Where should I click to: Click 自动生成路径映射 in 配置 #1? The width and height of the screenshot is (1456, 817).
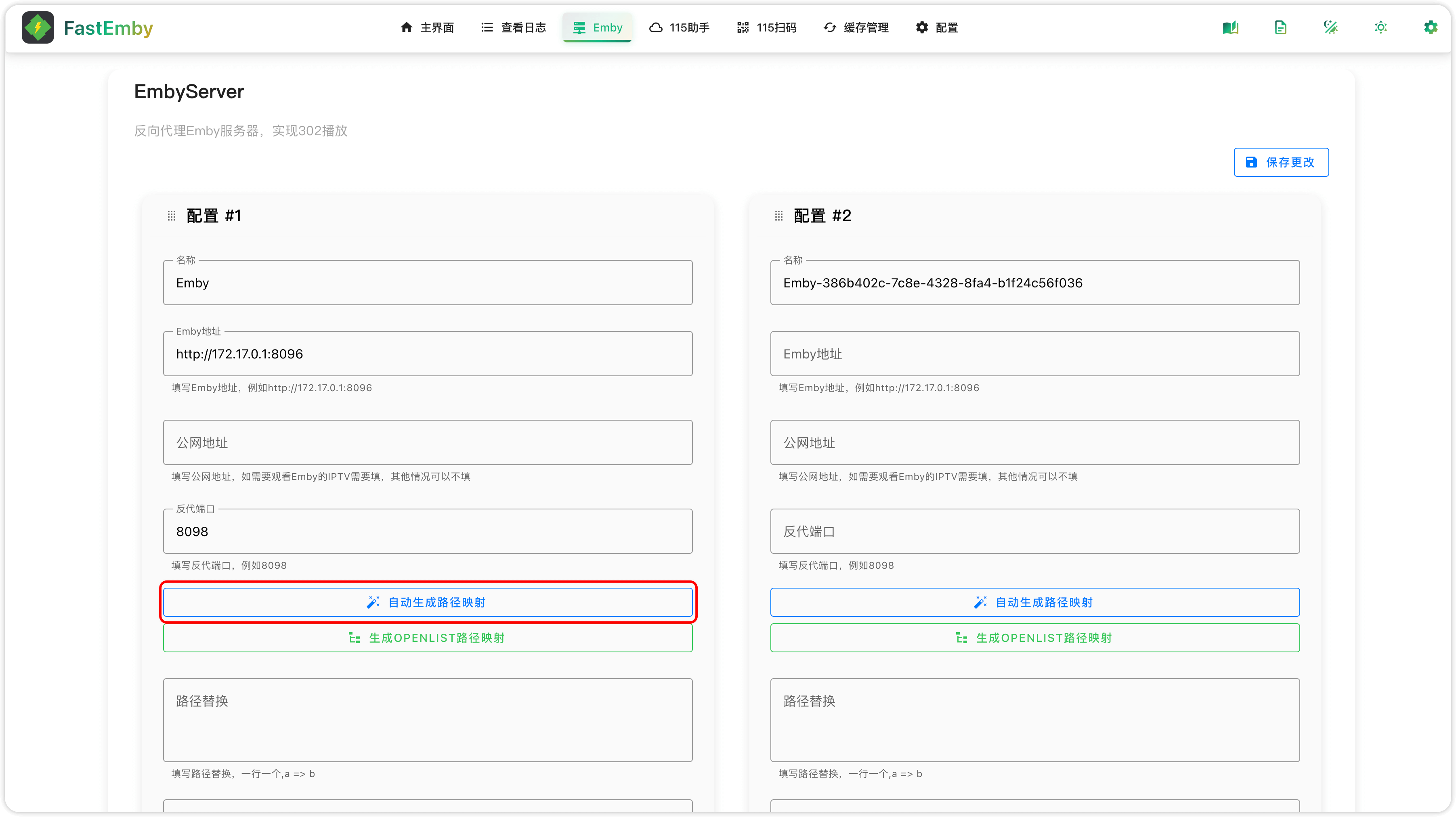(427, 602)
